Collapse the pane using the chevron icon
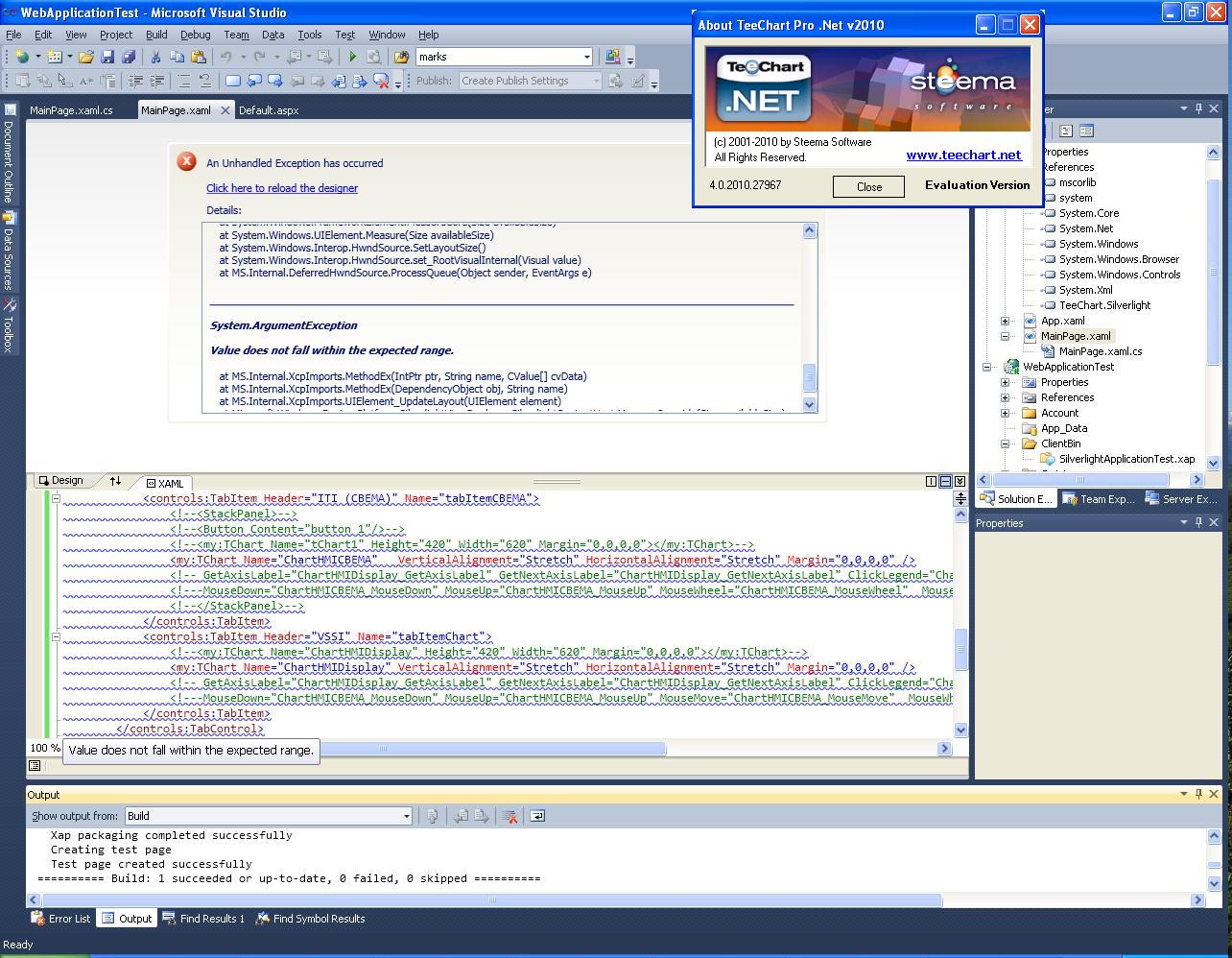Viewport: 1232px width, 958px height. point(960,481)
